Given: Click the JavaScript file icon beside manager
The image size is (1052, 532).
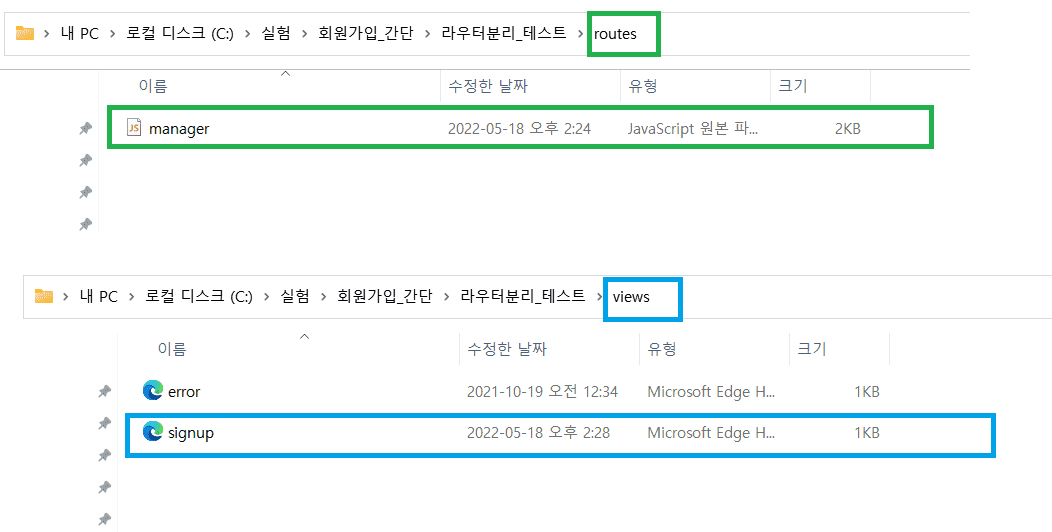Looking at the screenshot, I should point(134,128).
